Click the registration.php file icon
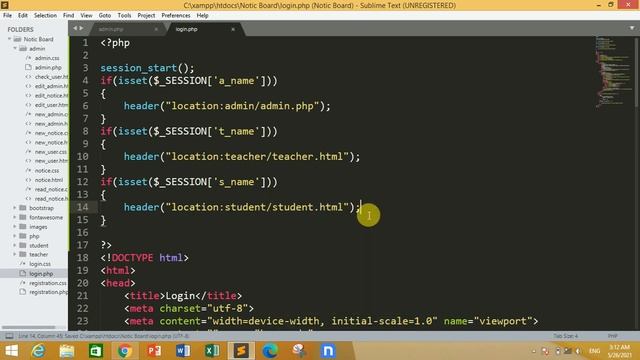Image resolution: width=640 pixels, height=360 pixels. point(23,292)
